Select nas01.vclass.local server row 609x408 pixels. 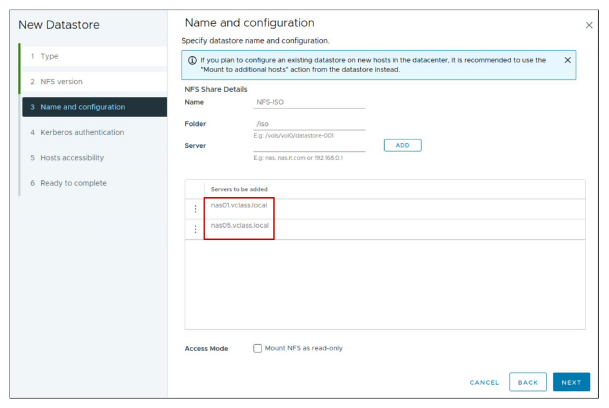tap(240, 205)
